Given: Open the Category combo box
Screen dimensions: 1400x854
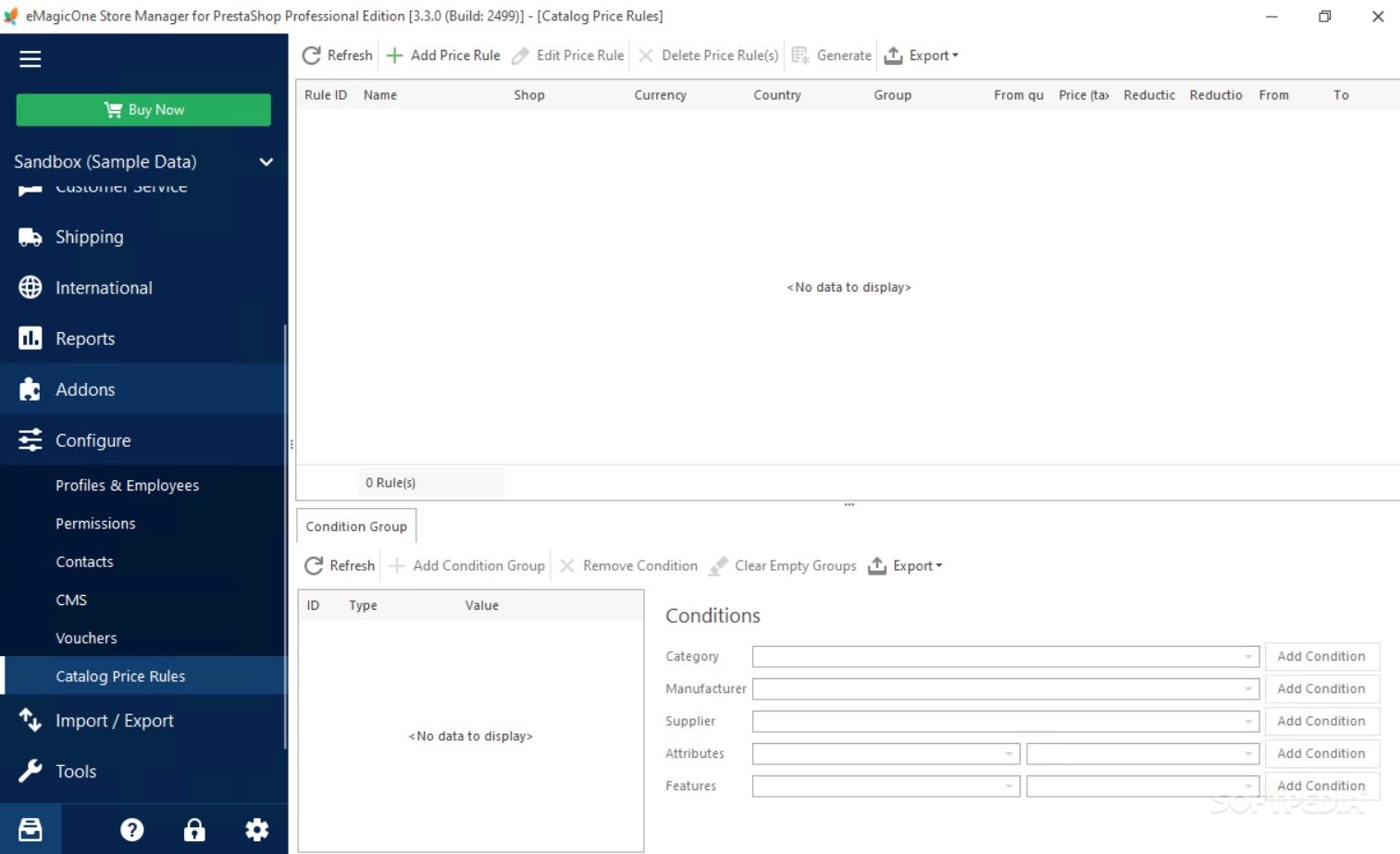Looking at the screenshot, I should (x=1006, y=656).
